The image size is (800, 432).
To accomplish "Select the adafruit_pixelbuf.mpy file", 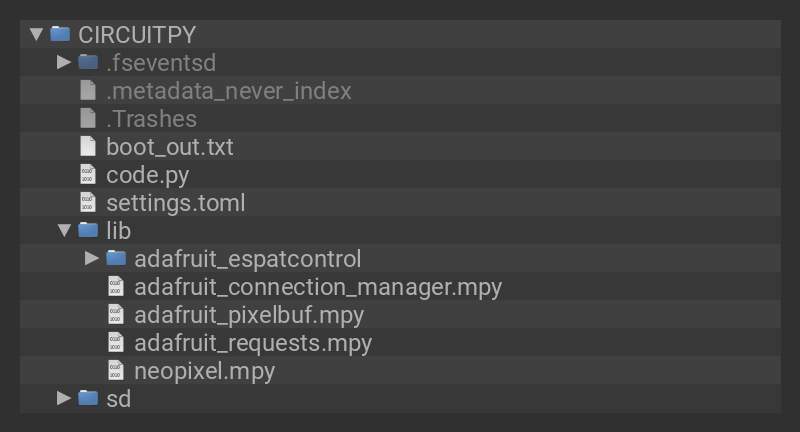I will [249, 315].
